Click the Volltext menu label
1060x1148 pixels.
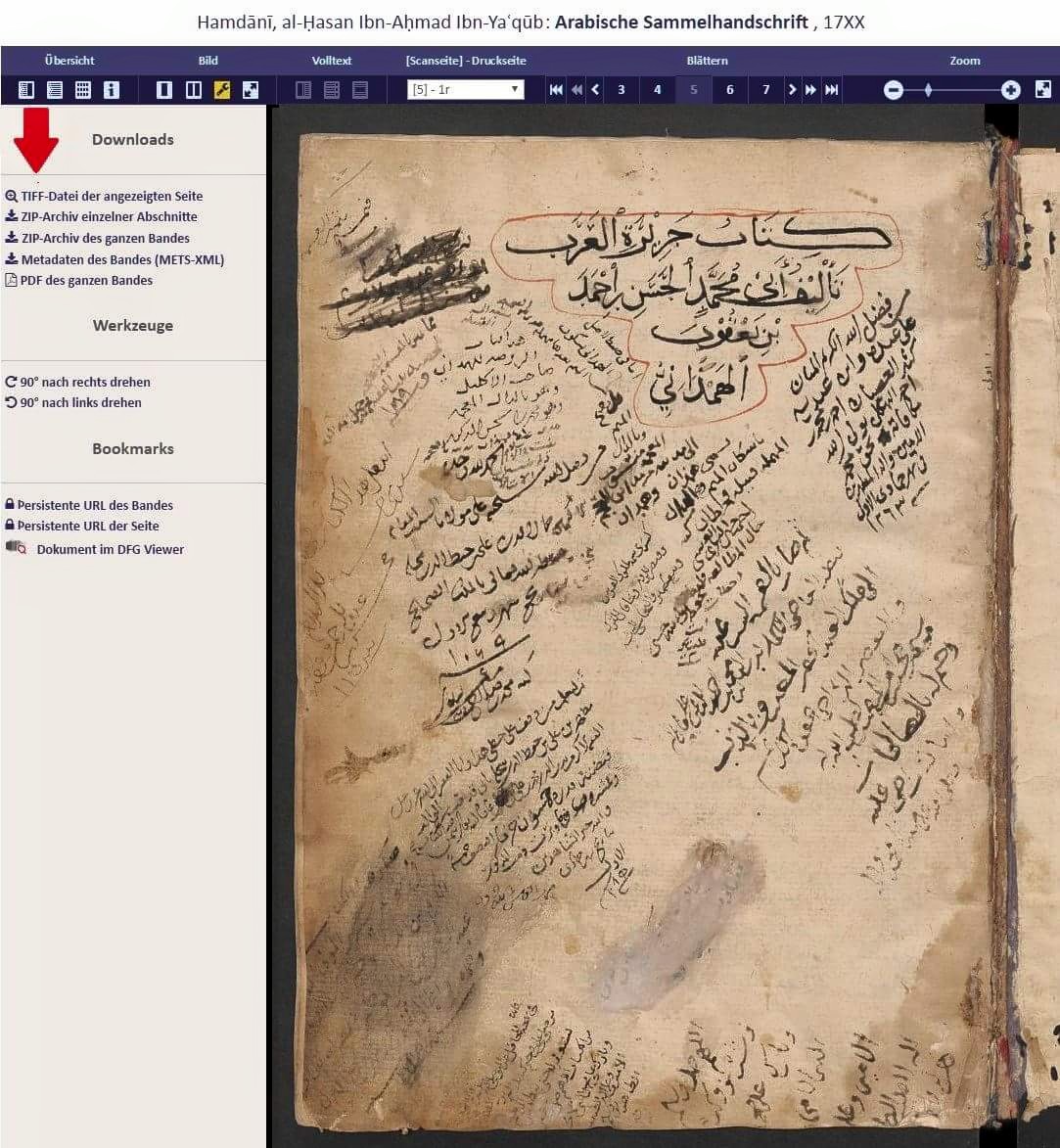[x=332, y=61]
